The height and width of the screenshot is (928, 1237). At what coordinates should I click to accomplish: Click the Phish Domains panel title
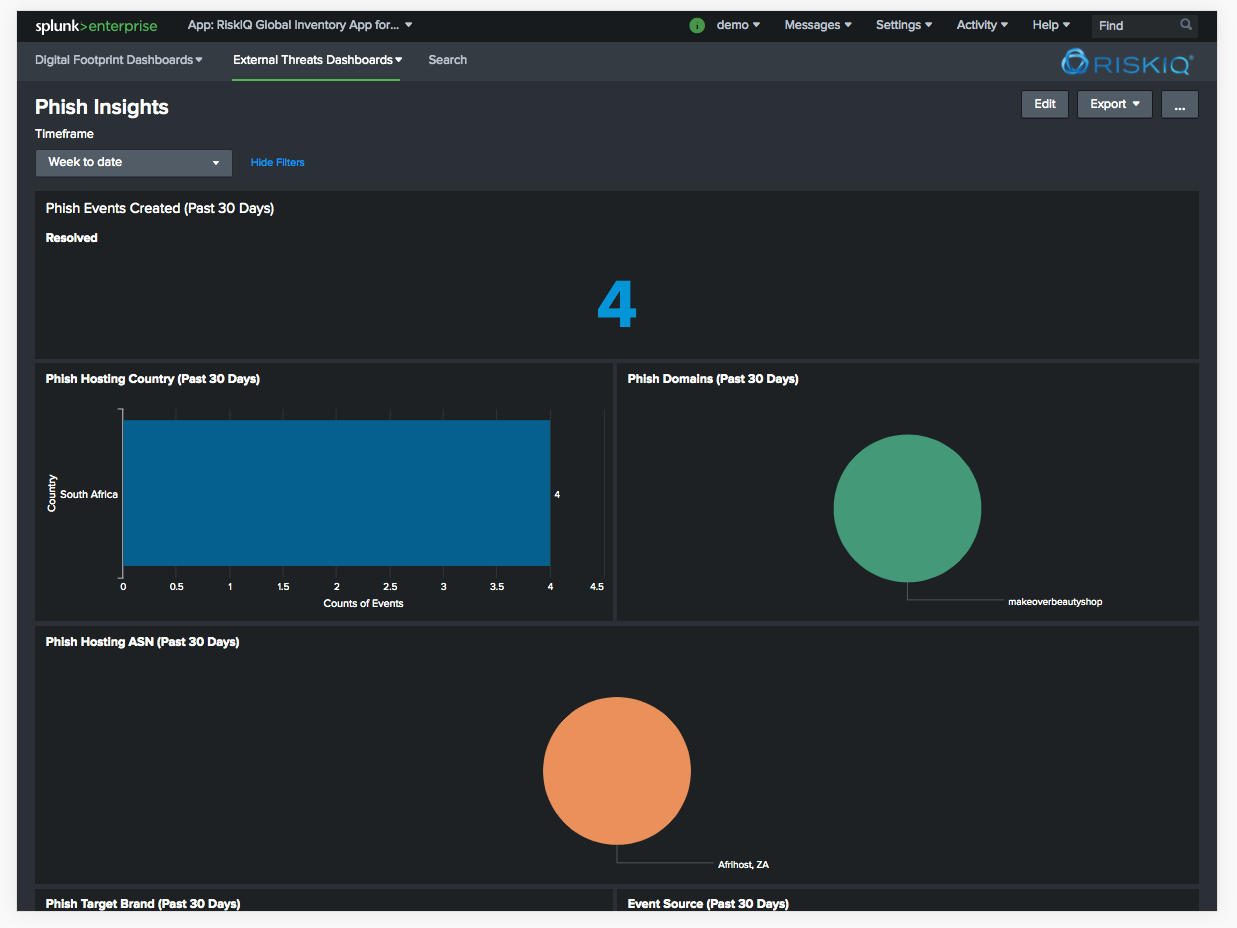pyautogui.click(x=713, y=379)
